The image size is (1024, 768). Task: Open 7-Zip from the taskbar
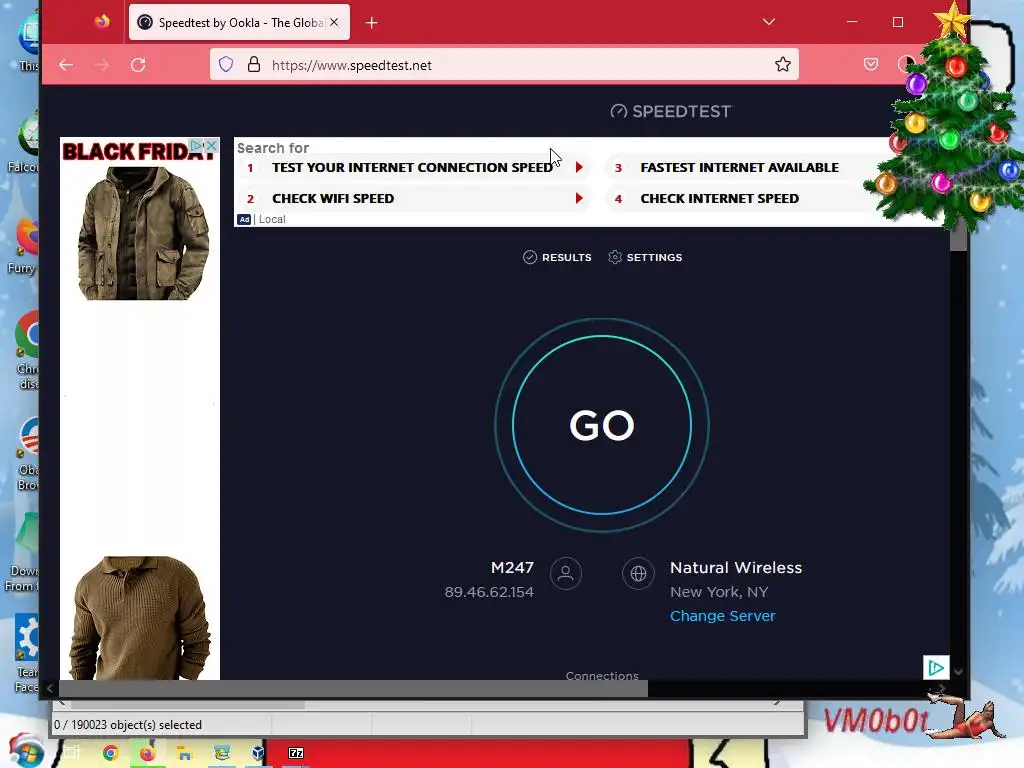pyautogui.click(x=296, y=753)
